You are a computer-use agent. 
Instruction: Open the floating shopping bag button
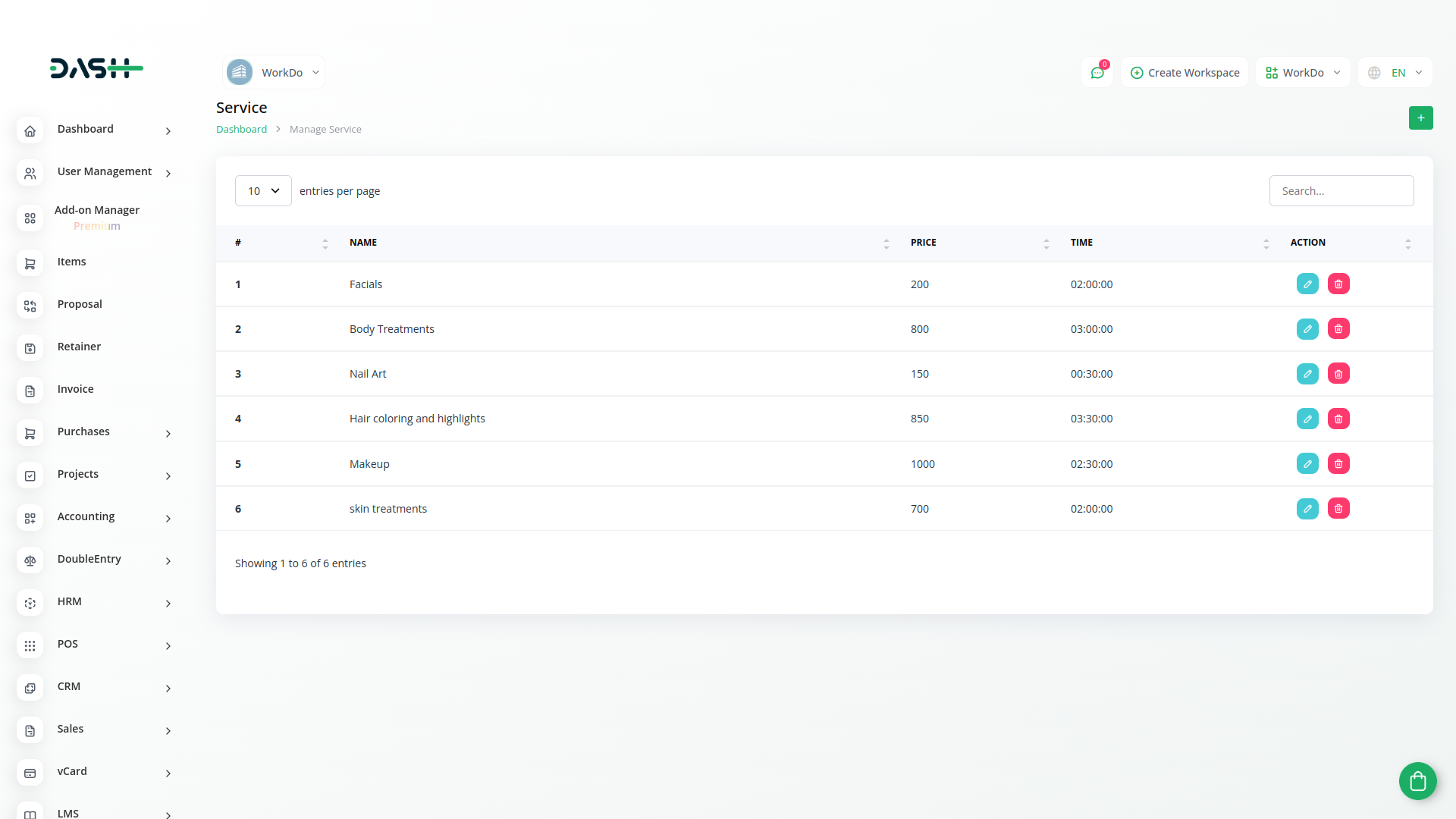(1417, 781)
